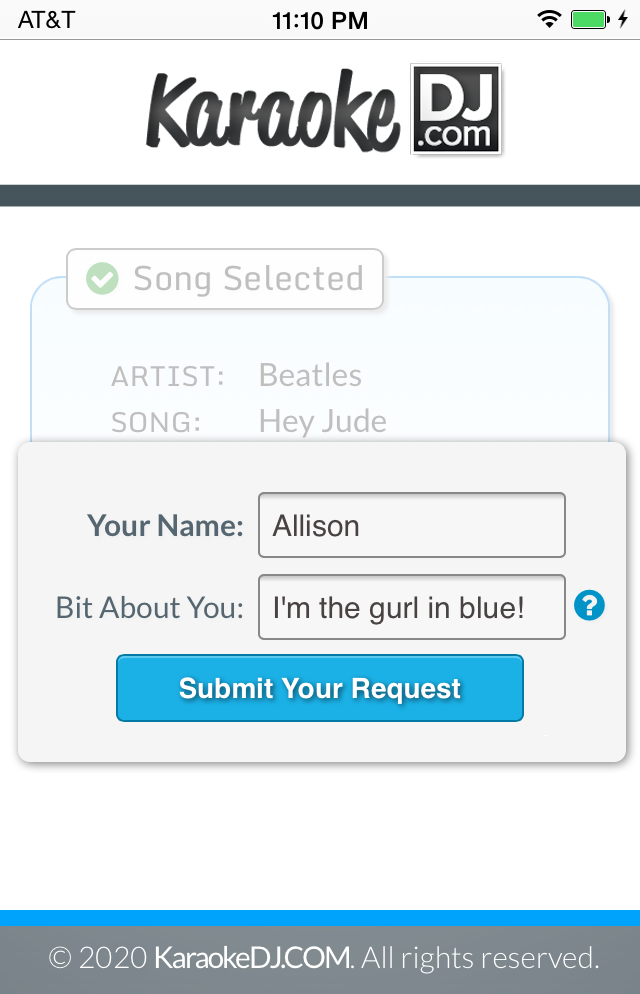Screen dimensions: 640x994
Task: Tap the Beatles artist name
Action: (310, 375)
